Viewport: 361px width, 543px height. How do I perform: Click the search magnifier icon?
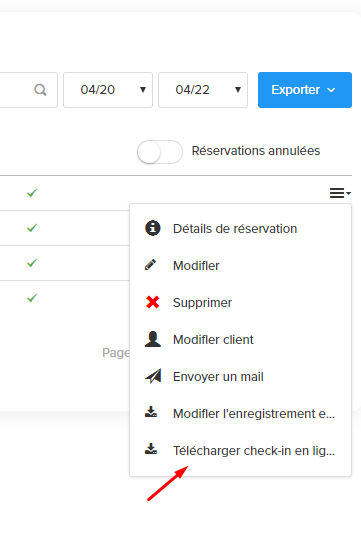click(40, 90)
